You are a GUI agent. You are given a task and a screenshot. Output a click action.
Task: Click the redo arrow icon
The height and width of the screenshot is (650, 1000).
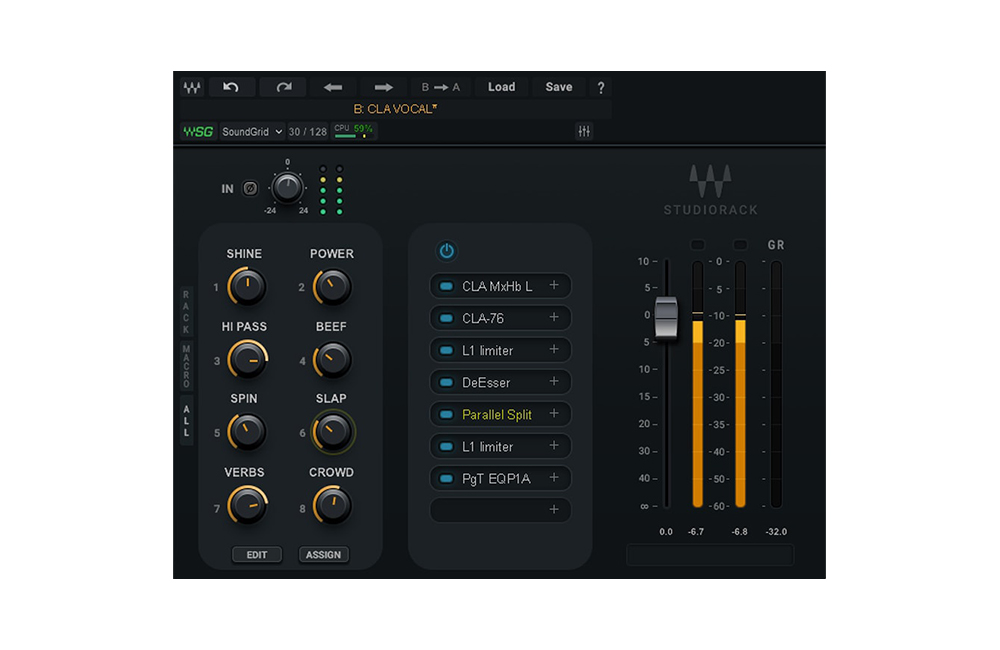pyautogui.click(x=283, y=87)
